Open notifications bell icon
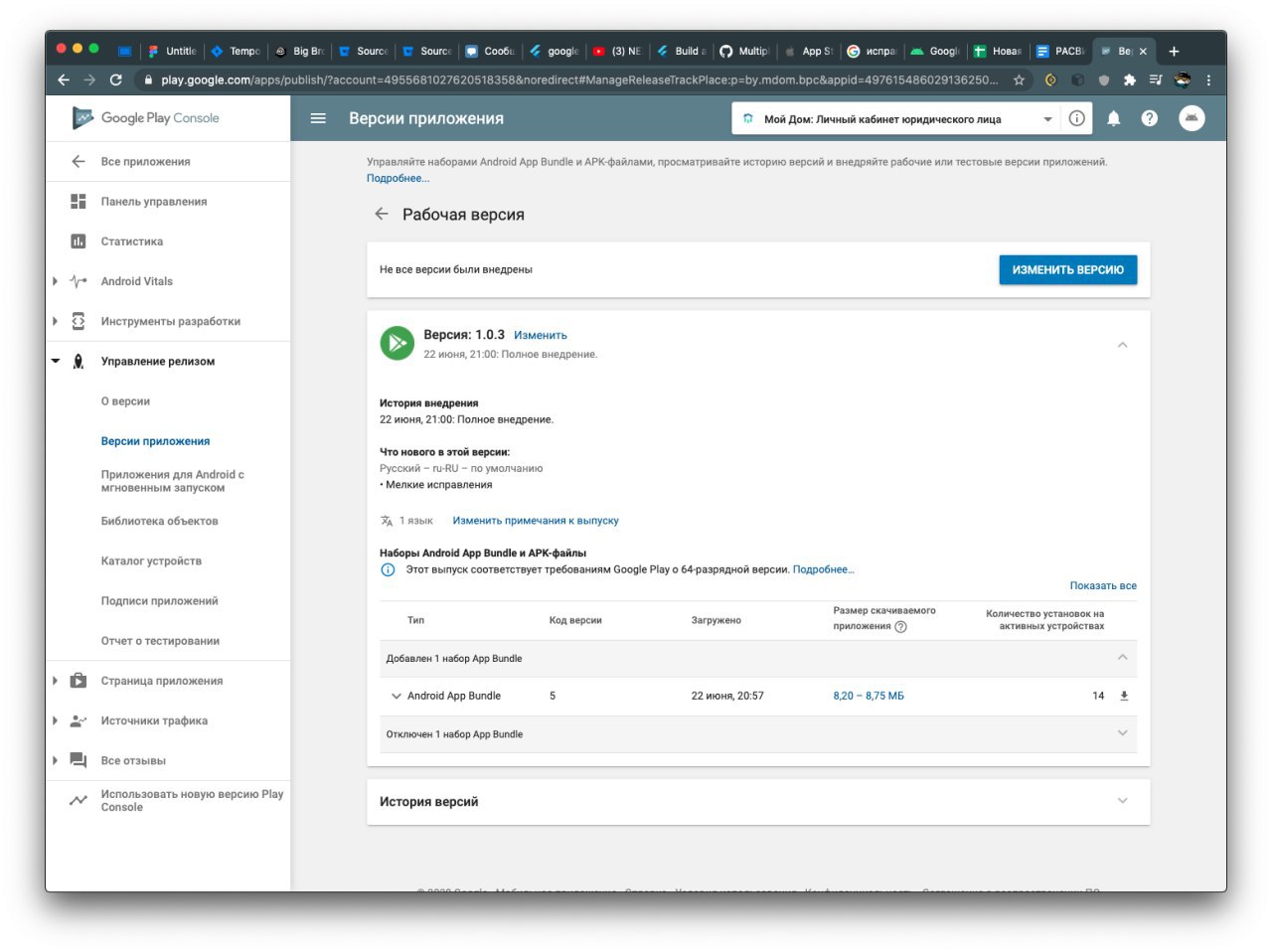Screen dimensions: 1272x952 pyautogui.click(x=1113, y=118)
